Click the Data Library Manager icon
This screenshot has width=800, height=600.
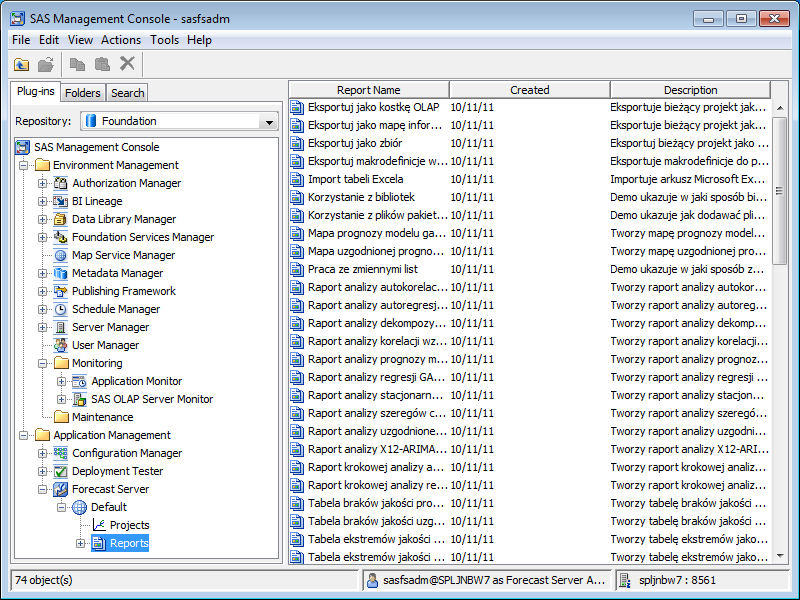(61, 219)
